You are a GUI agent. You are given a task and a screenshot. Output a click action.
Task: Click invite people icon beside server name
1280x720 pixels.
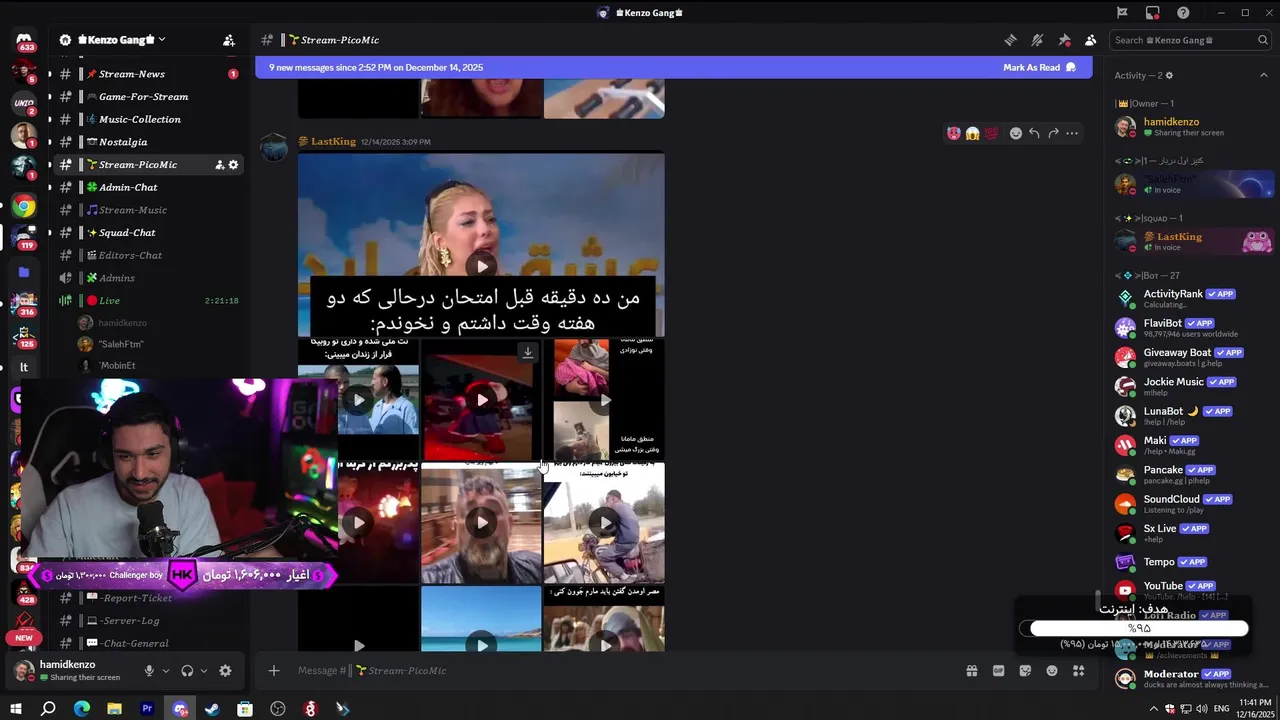point(229,40)
